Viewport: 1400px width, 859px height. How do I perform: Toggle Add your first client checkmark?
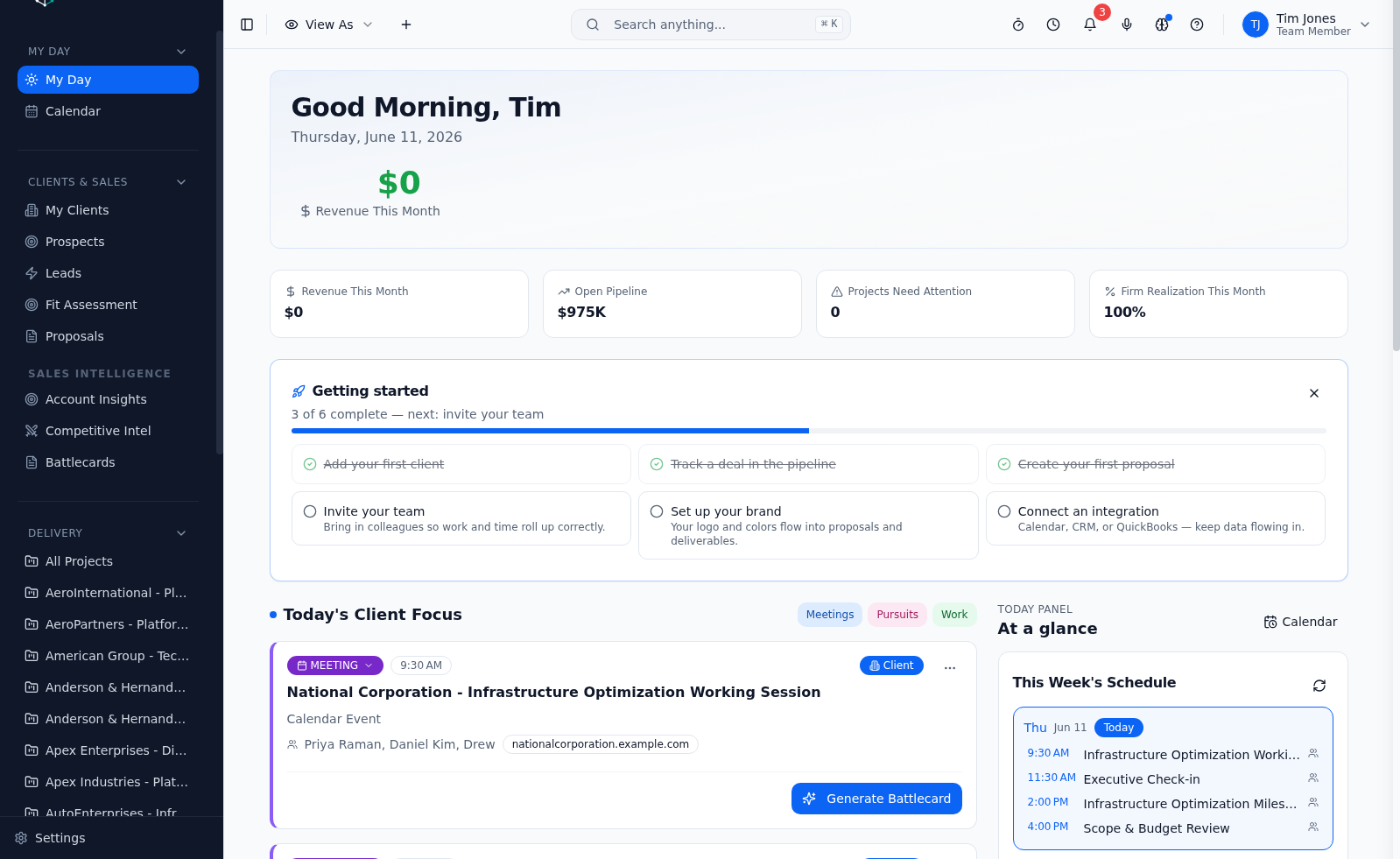tap(310, 464)
